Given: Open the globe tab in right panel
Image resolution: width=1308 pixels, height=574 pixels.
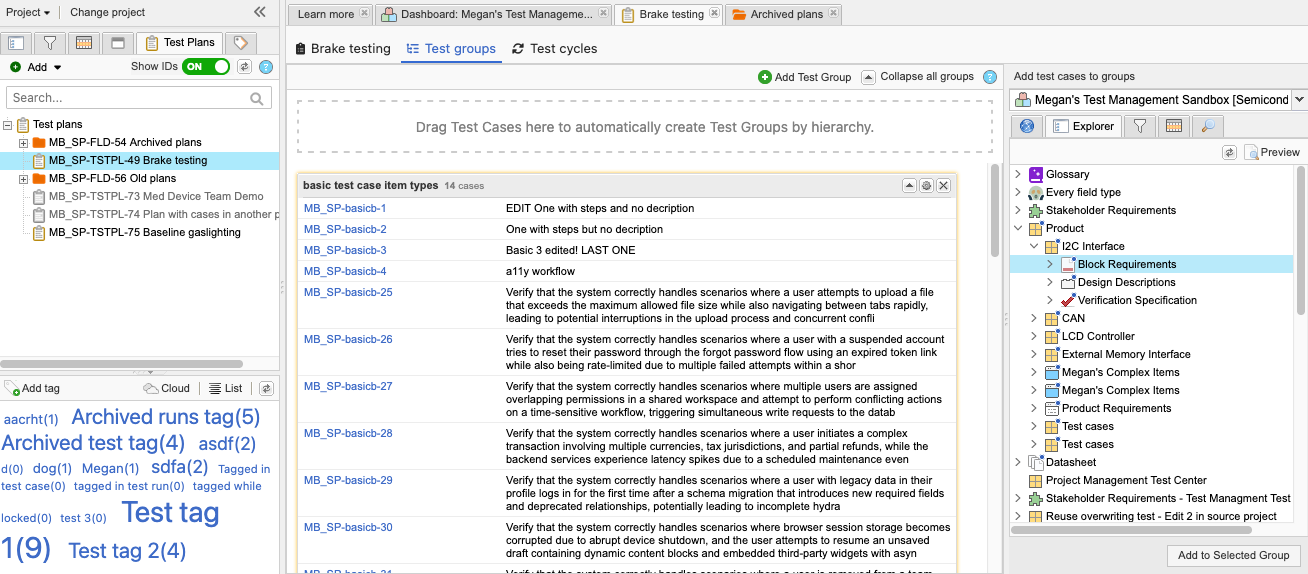Looking at the screenshot, I should (1025, 126).
